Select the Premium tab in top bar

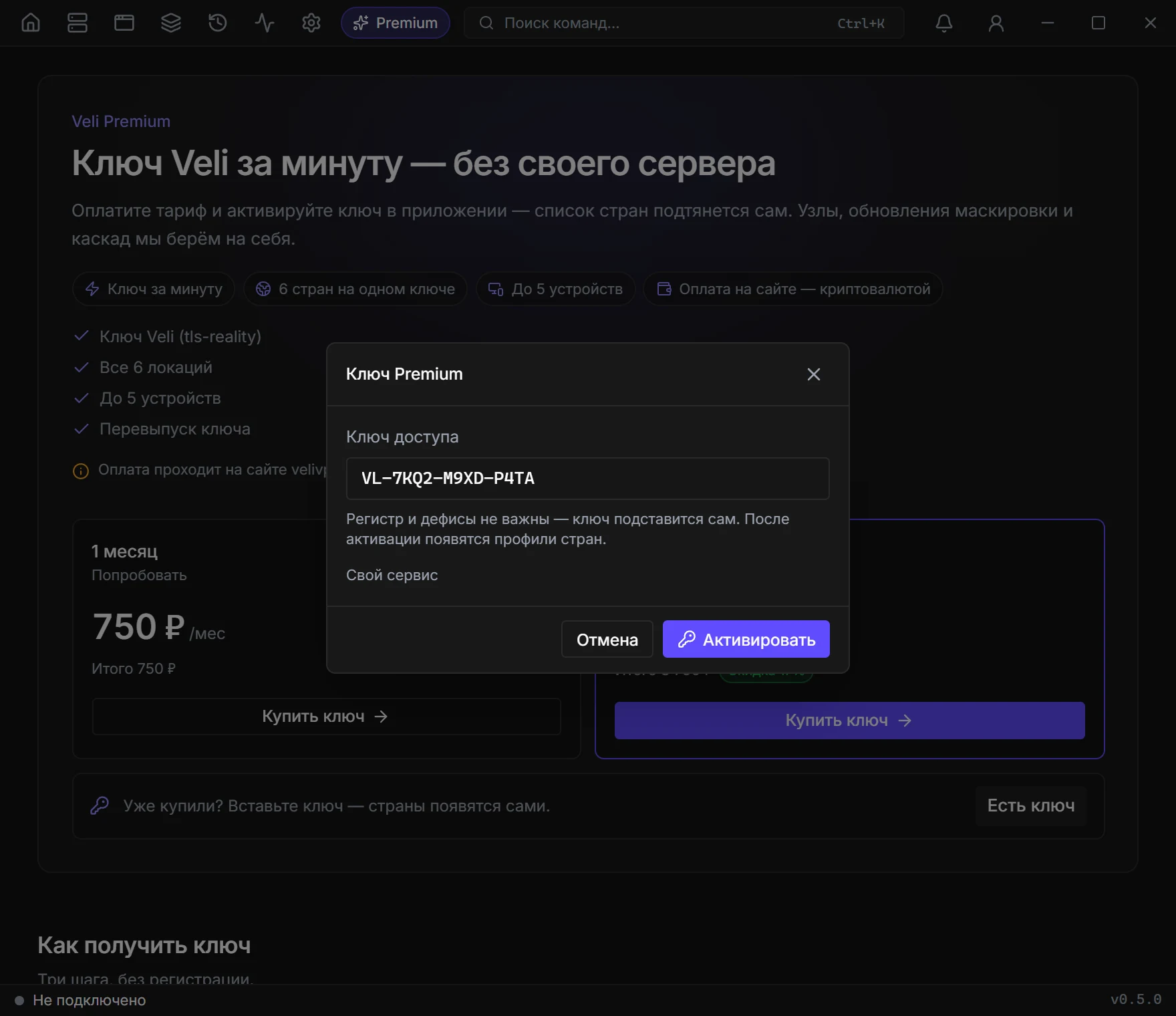(x=396, y=23)
